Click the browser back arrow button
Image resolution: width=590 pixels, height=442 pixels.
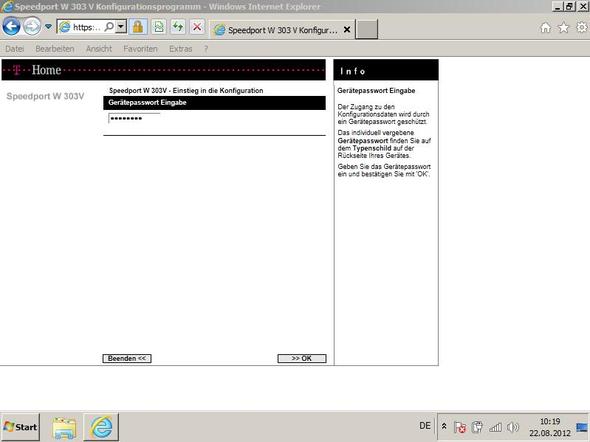(11, 27)
